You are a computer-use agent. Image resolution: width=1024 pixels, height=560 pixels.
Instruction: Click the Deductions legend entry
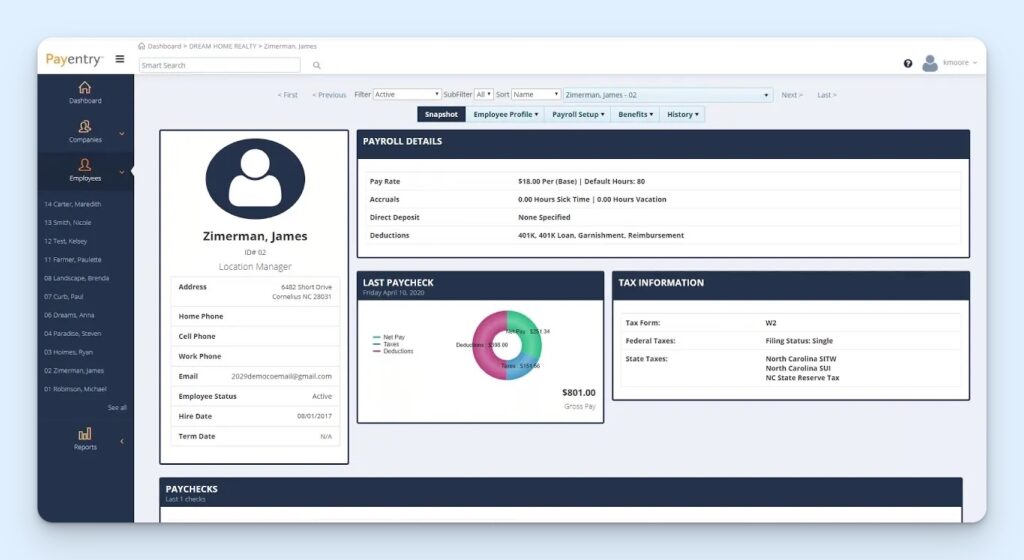(393, 351)
